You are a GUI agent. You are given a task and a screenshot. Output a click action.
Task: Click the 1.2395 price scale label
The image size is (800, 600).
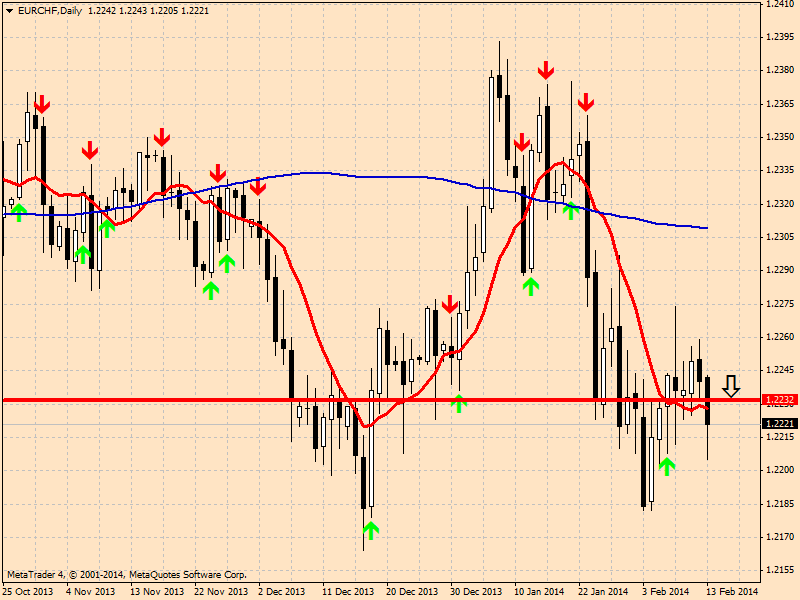point(780,37)
